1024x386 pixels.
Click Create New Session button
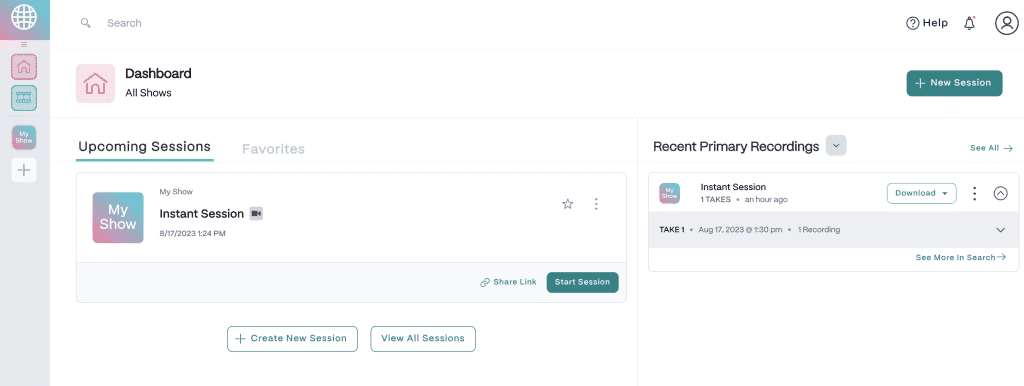click(x=292, y=338)
